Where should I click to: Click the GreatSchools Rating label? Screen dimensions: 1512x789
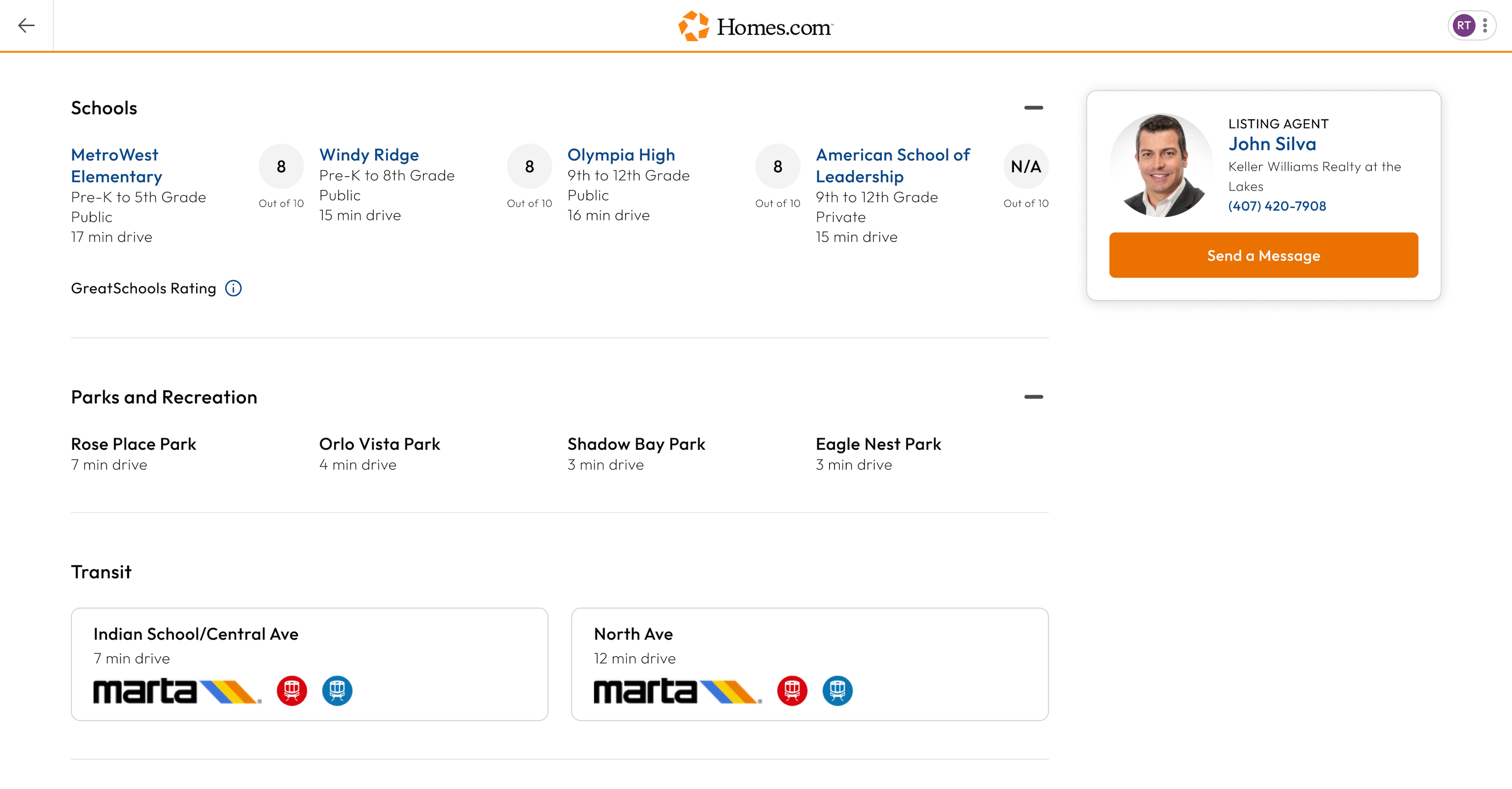[x=143, y=288]
